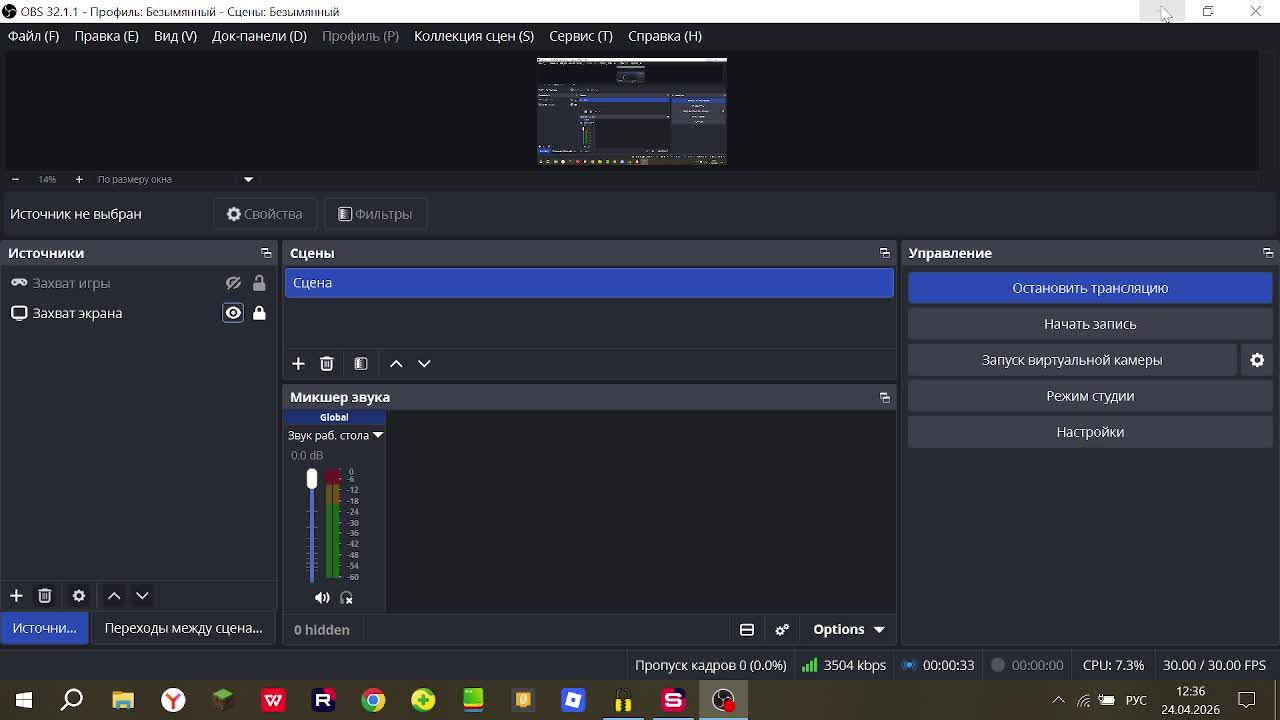1280x720 pixels.
Task: Open Yandex Browser from taskbar
Action: coord(173,700)
